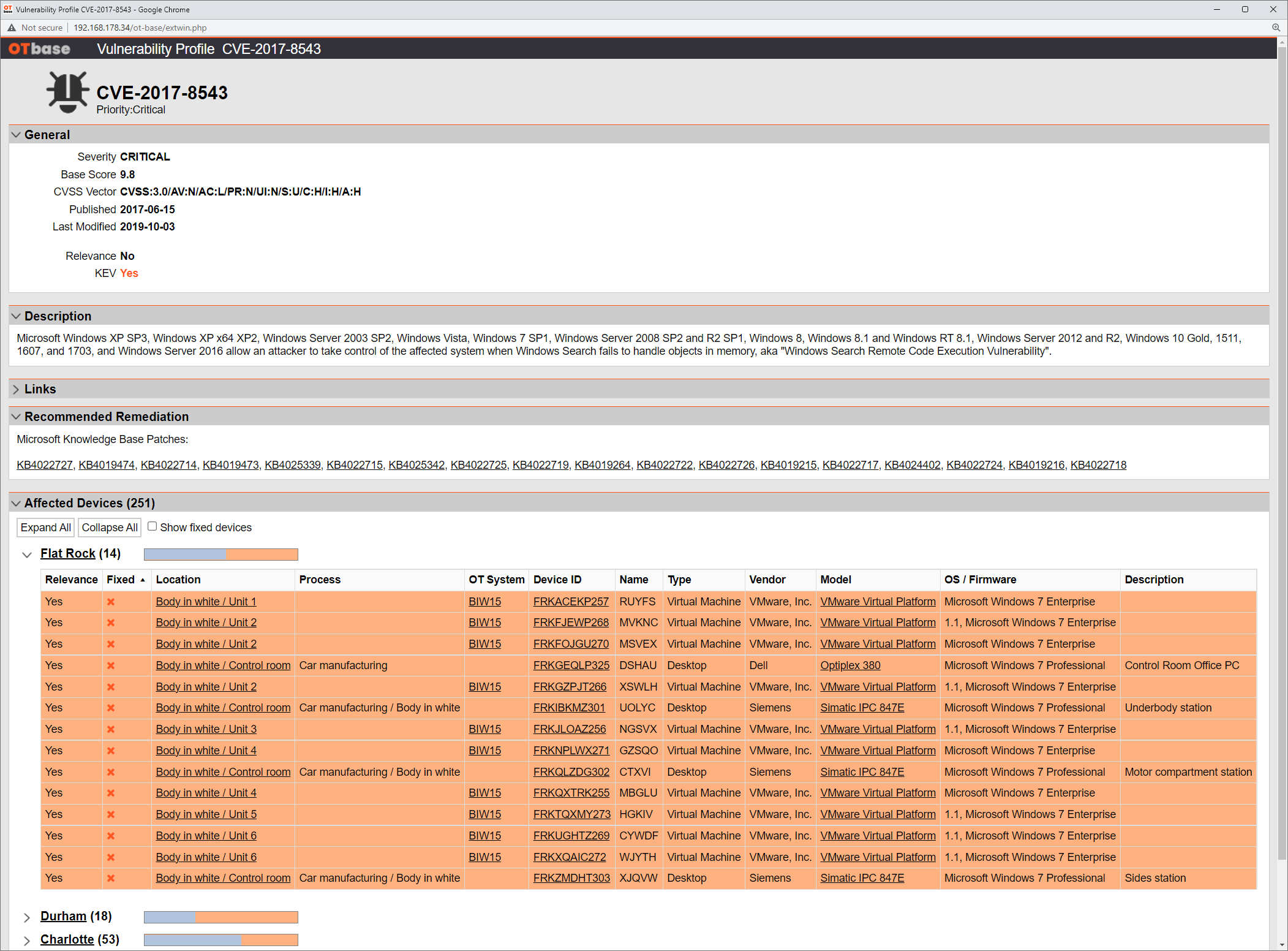The image size is (1288, 951).
Task: Open the KB4019474 patch link
Action: point(107,465)
